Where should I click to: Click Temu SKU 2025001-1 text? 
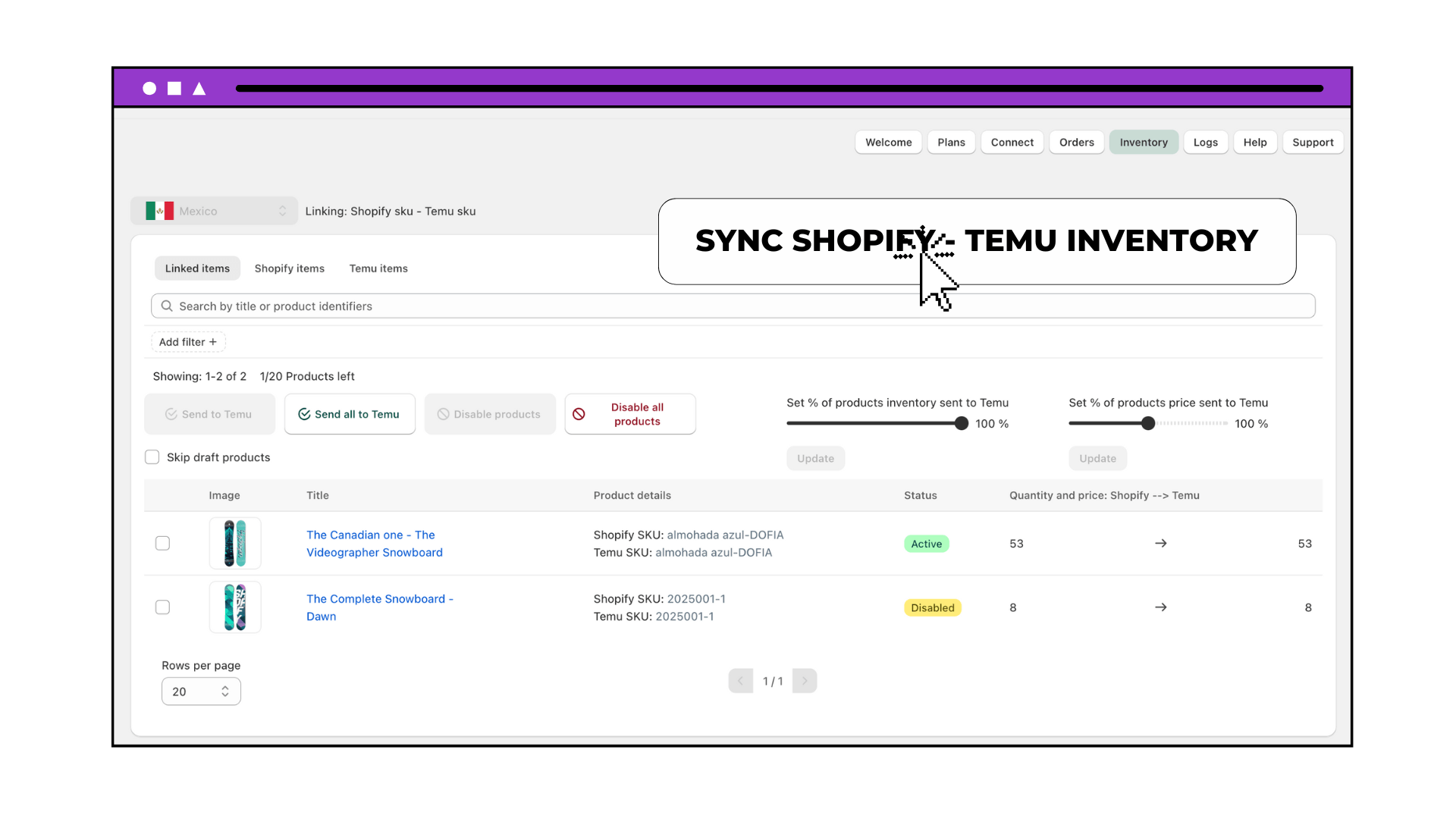654,617
